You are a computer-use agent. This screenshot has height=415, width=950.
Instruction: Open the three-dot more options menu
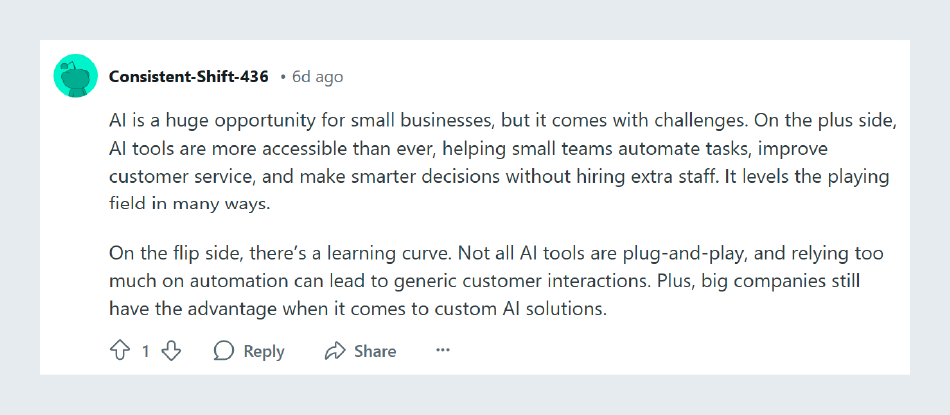[443, 350]
